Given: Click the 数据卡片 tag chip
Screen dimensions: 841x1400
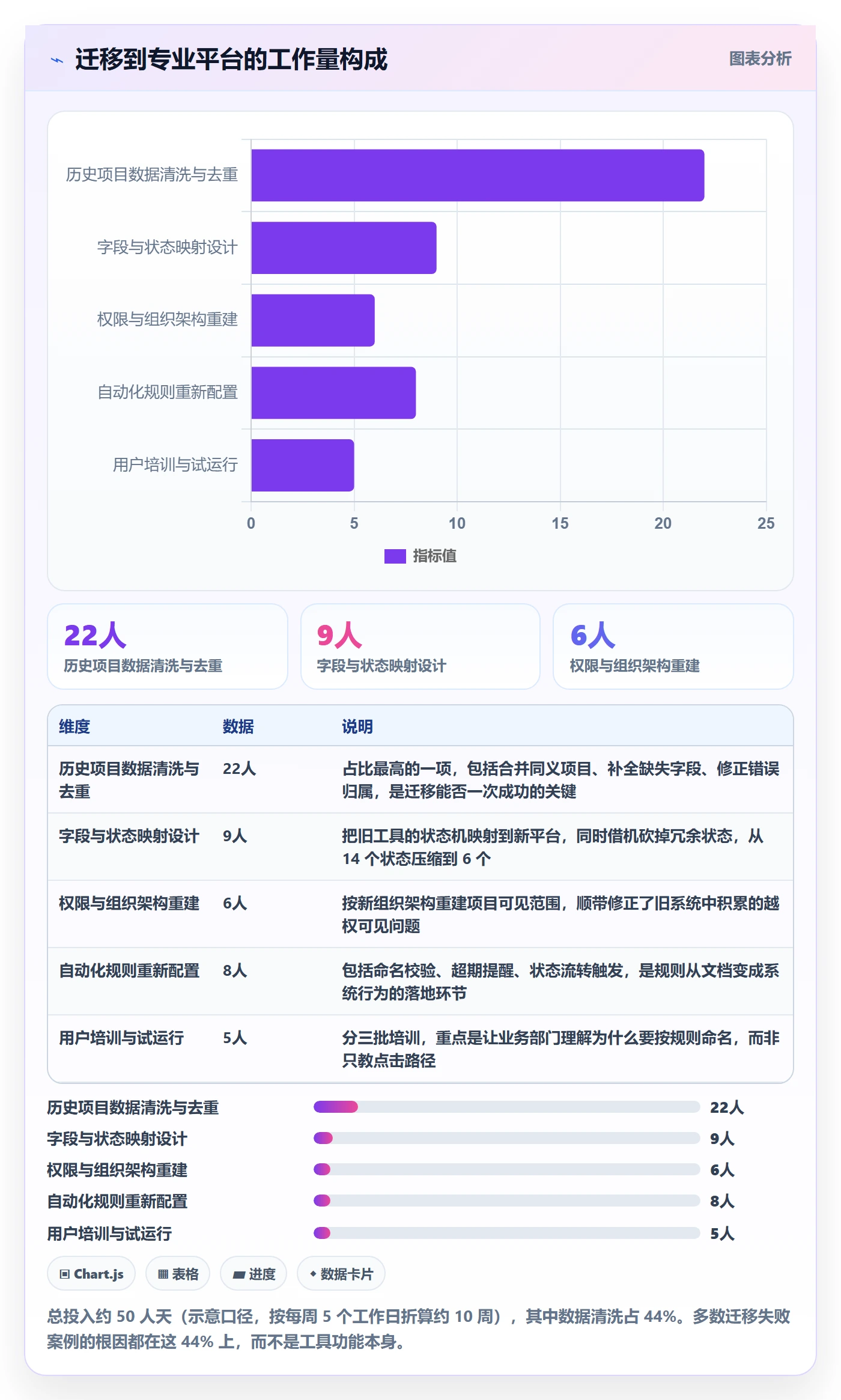Looking at the screenshot, I should point(341,1273).
